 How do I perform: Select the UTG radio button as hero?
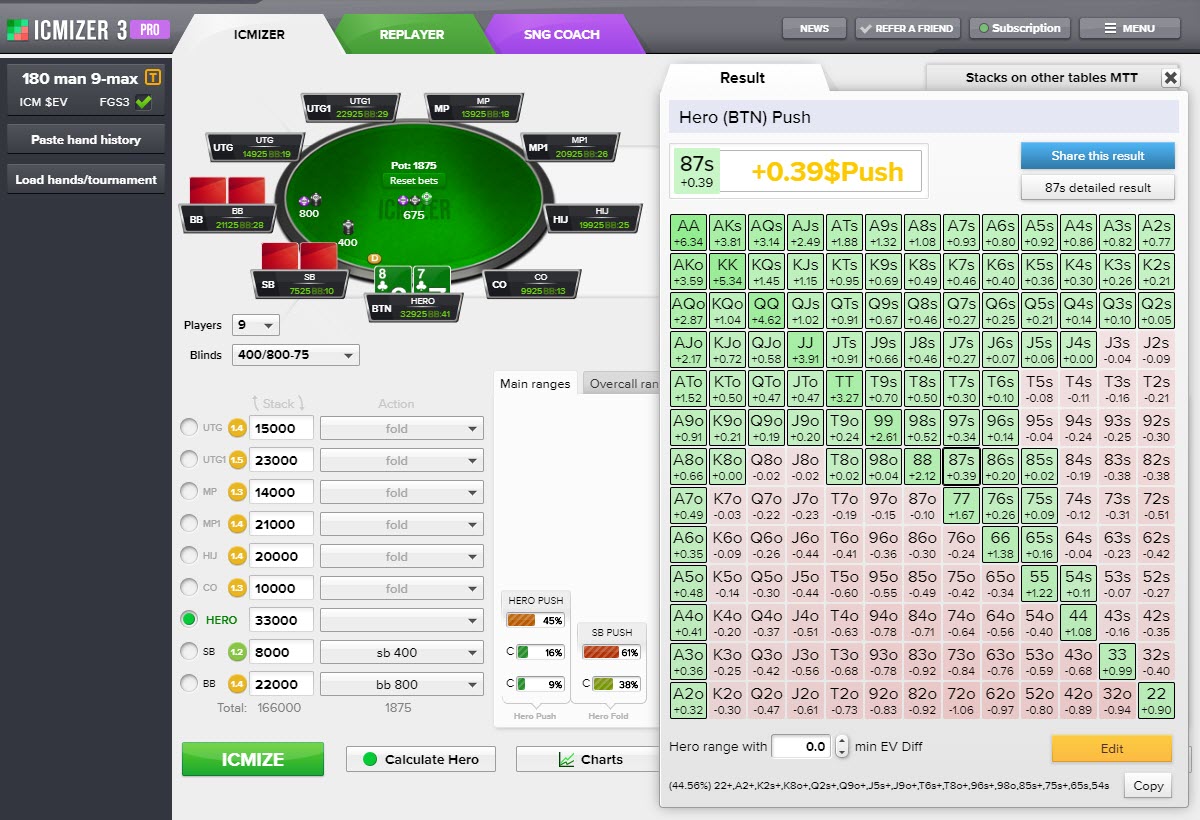pos(188,428)
